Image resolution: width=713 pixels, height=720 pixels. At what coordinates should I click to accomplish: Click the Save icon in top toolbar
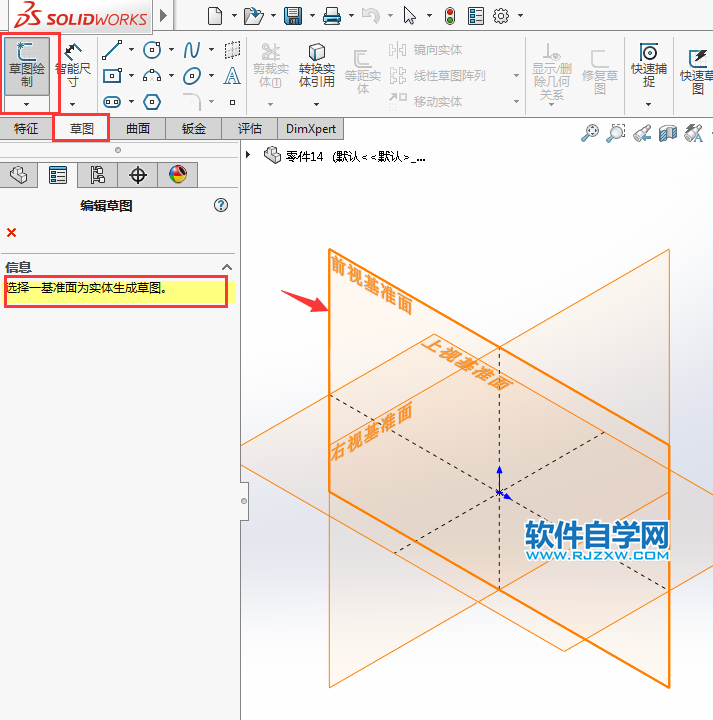click(293, 16)
